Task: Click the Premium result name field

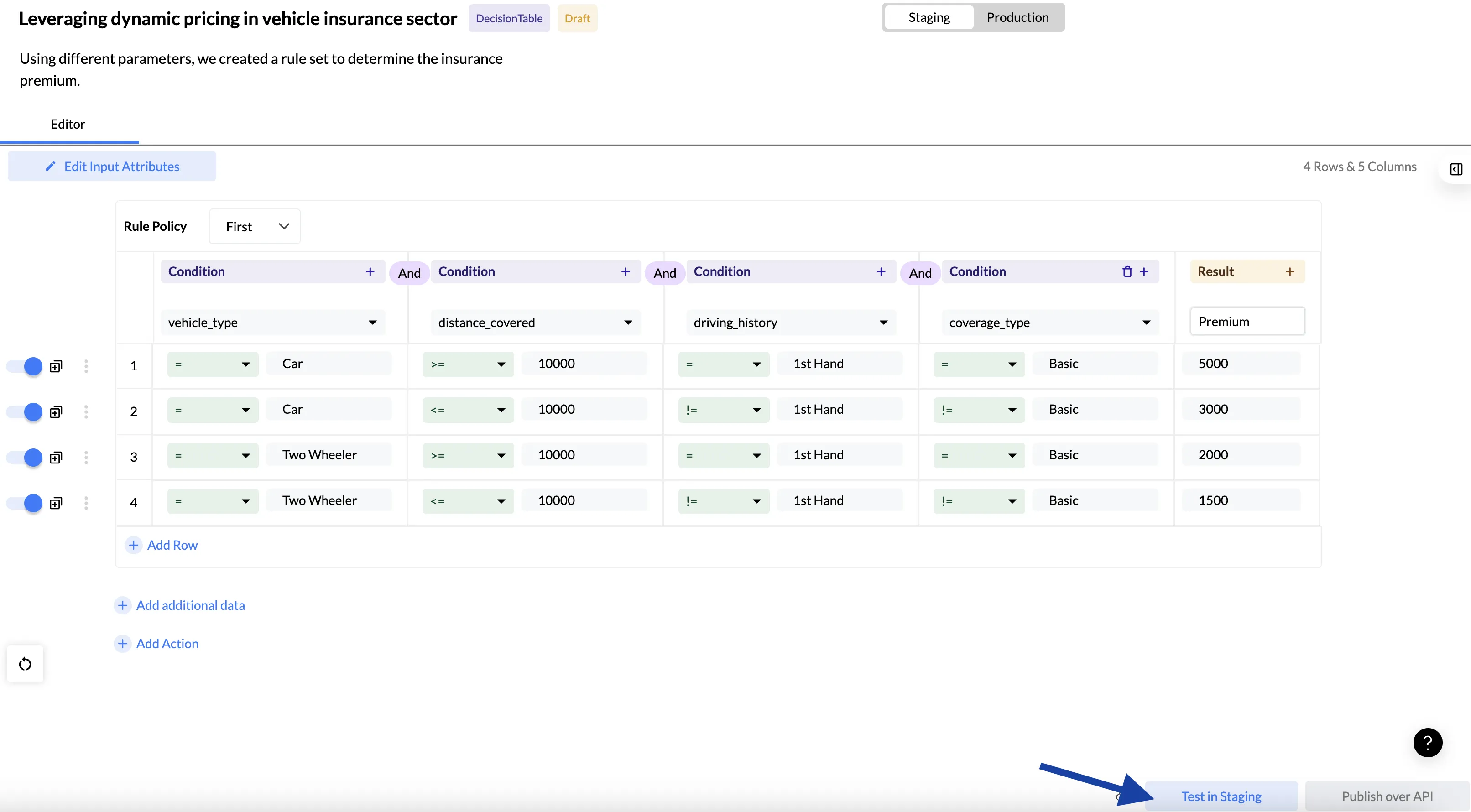Action: click(1247, 322)
